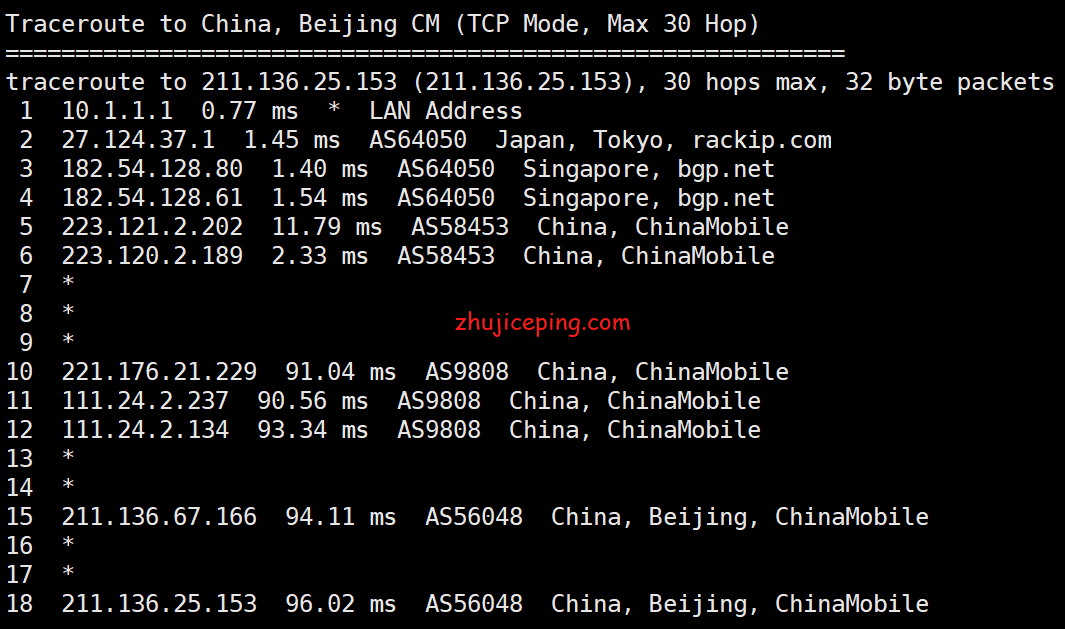Click AS9808 in the 111.24.2.237 row
The width and height of the screenshot is (1065, 629).
[439, 401]
